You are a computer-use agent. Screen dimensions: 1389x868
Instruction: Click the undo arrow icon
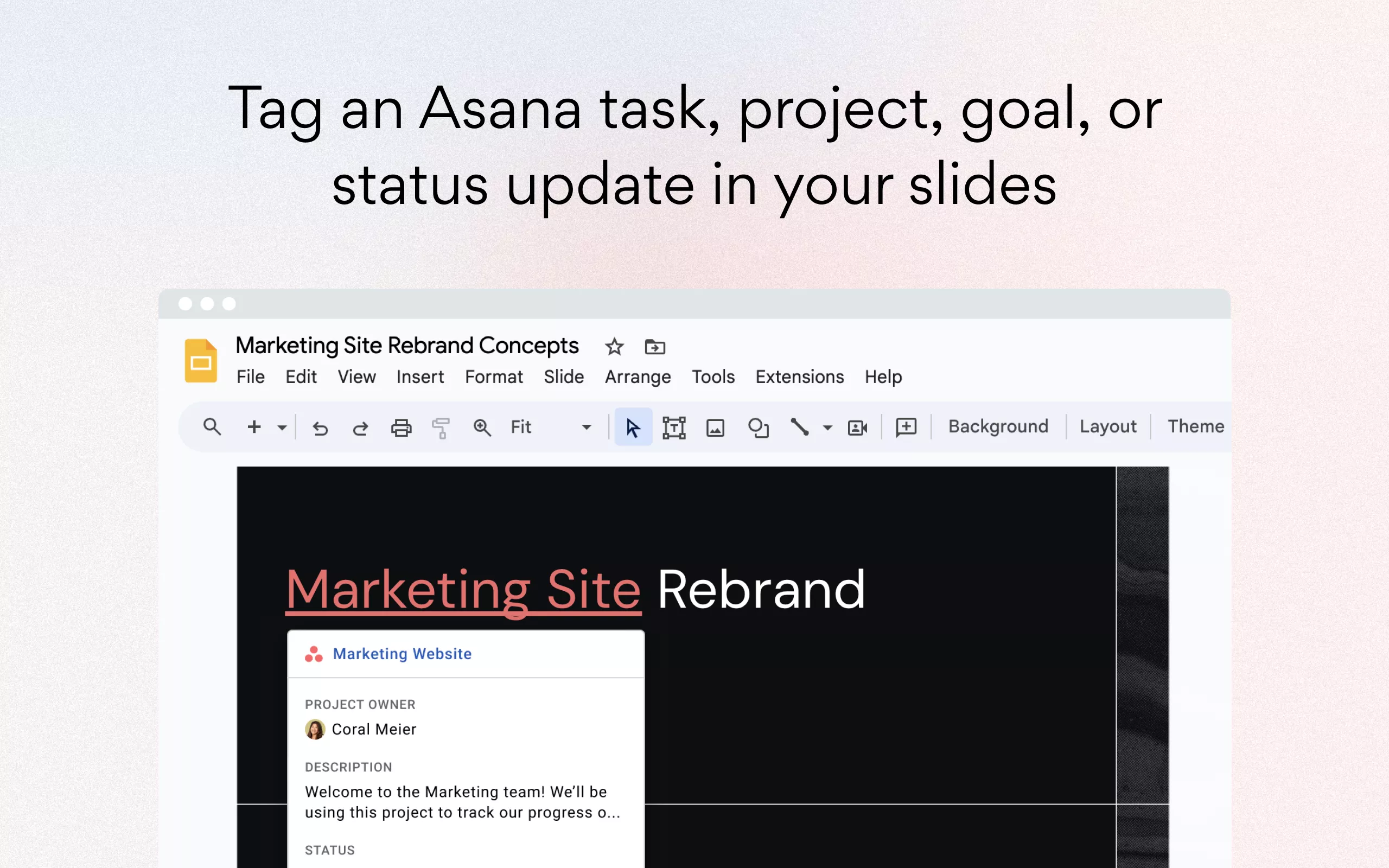320,427
